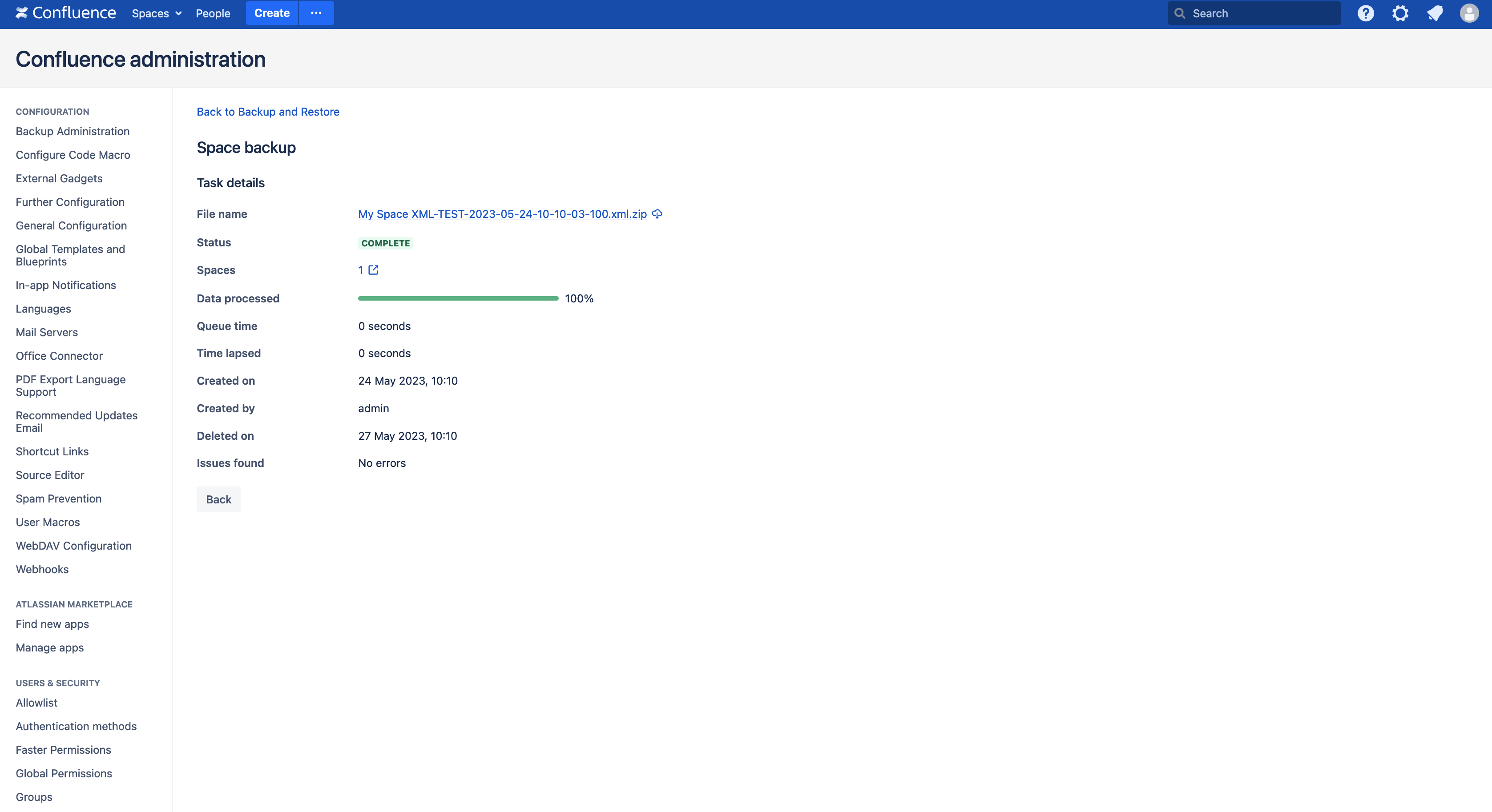Click the Data processed progress bar

pyautogui.click(x=458, y=298)
